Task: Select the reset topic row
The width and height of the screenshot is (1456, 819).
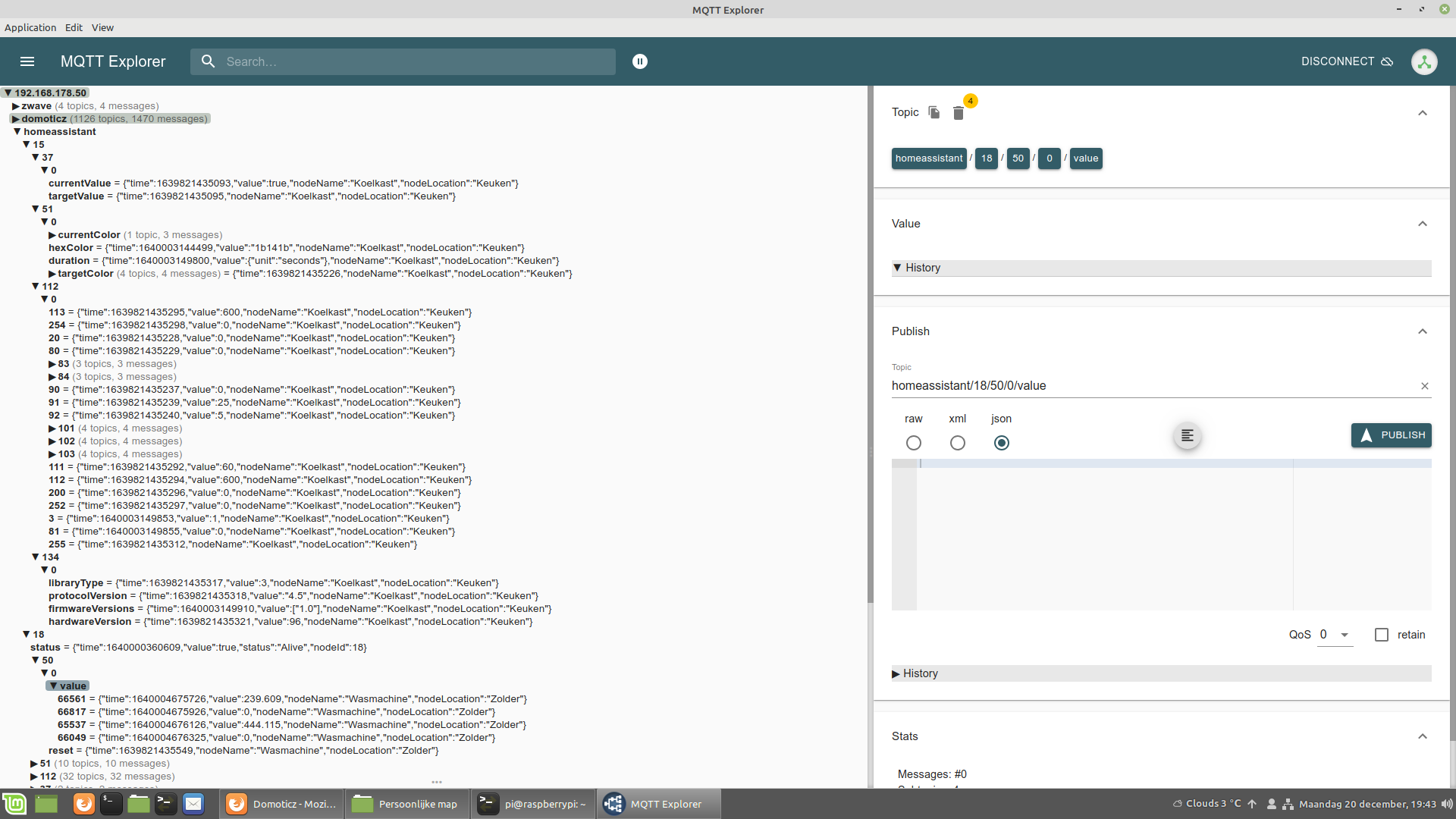Action: 243,751
